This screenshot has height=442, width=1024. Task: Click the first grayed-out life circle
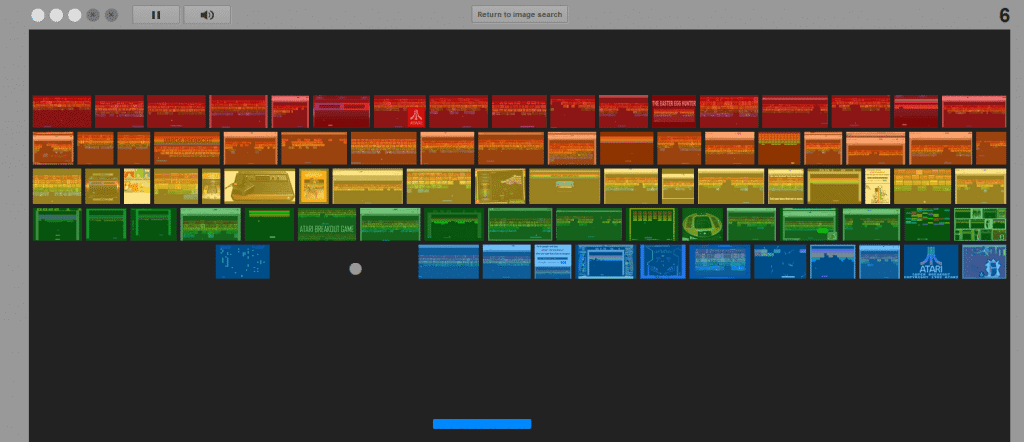point(93,15)
